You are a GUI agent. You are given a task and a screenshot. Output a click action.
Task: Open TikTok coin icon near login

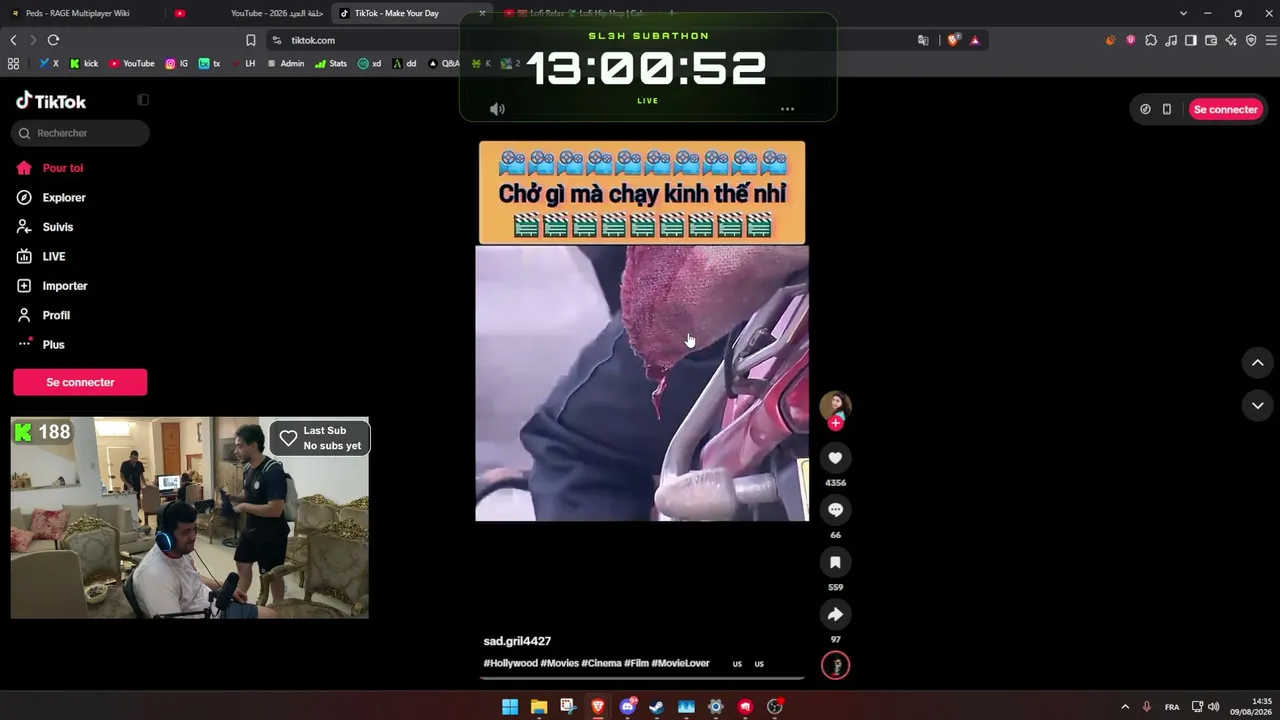pos(1145,109)
